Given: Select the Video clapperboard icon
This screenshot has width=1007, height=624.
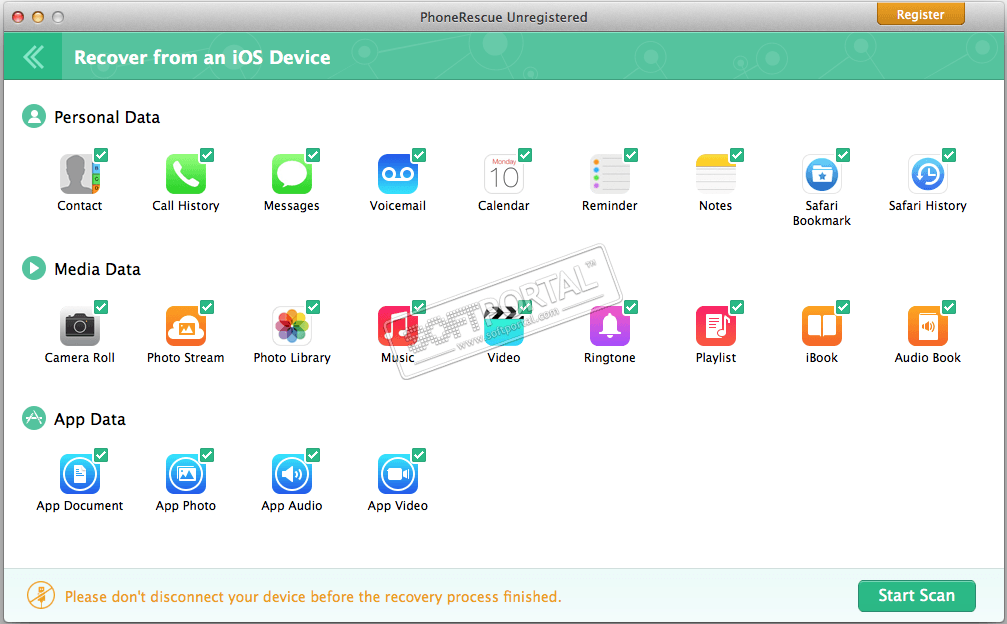Looking at the screenshot, I should 504,326.
